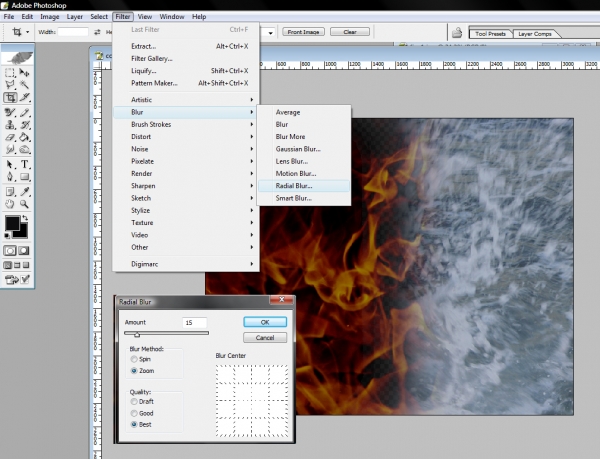Confirm Radial Blur with OK

[x=265, y=322]
